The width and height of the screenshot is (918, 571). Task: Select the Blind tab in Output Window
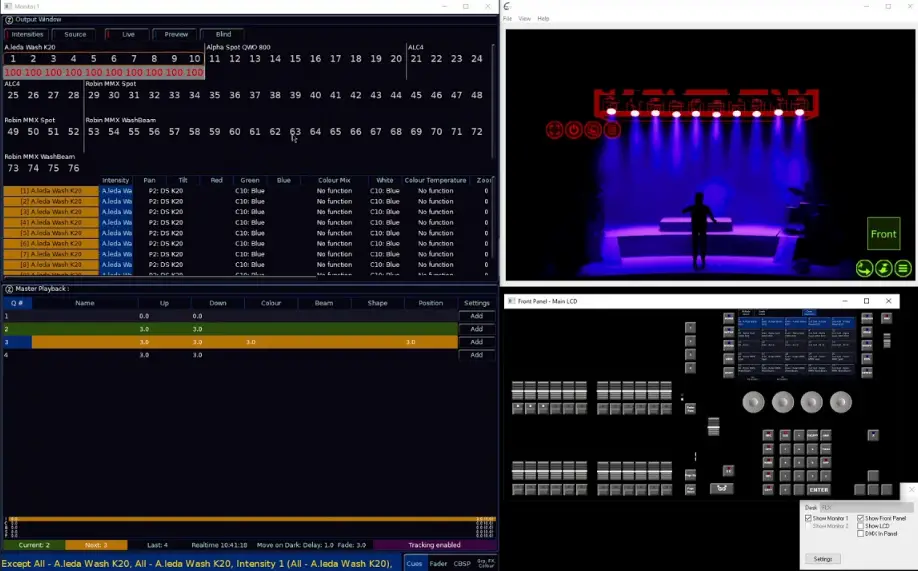coord(223,35)
